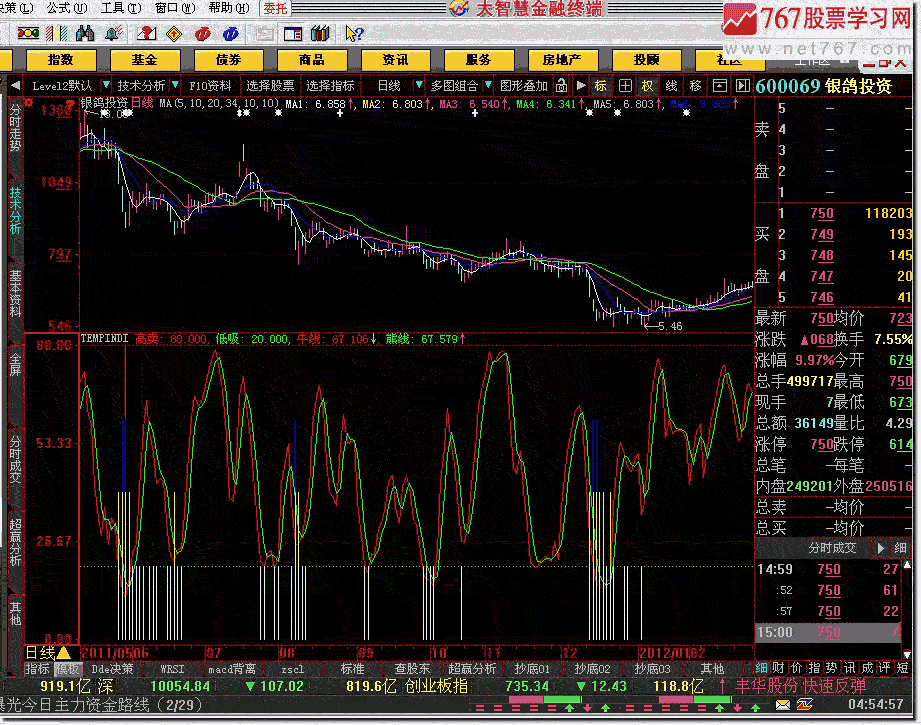The image size is (921, 725).
Task: Click the crosshair grid icon
Action: click(x=625, y=86)
